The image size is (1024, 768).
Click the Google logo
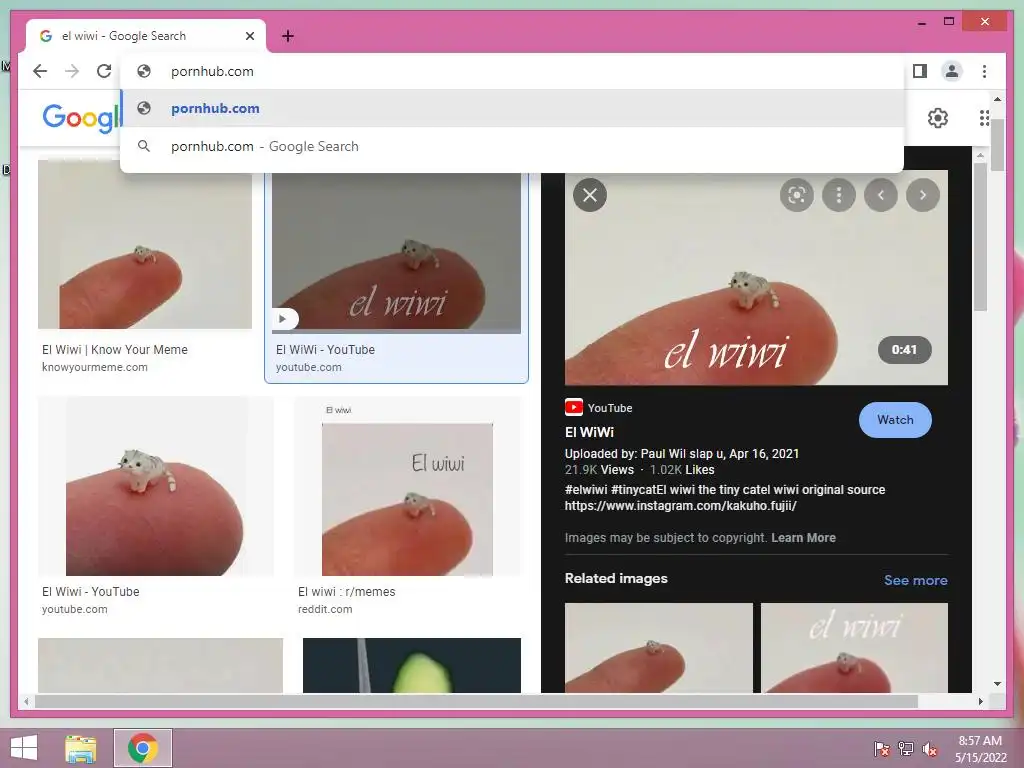pyautogui.click(x=80, y=118)
